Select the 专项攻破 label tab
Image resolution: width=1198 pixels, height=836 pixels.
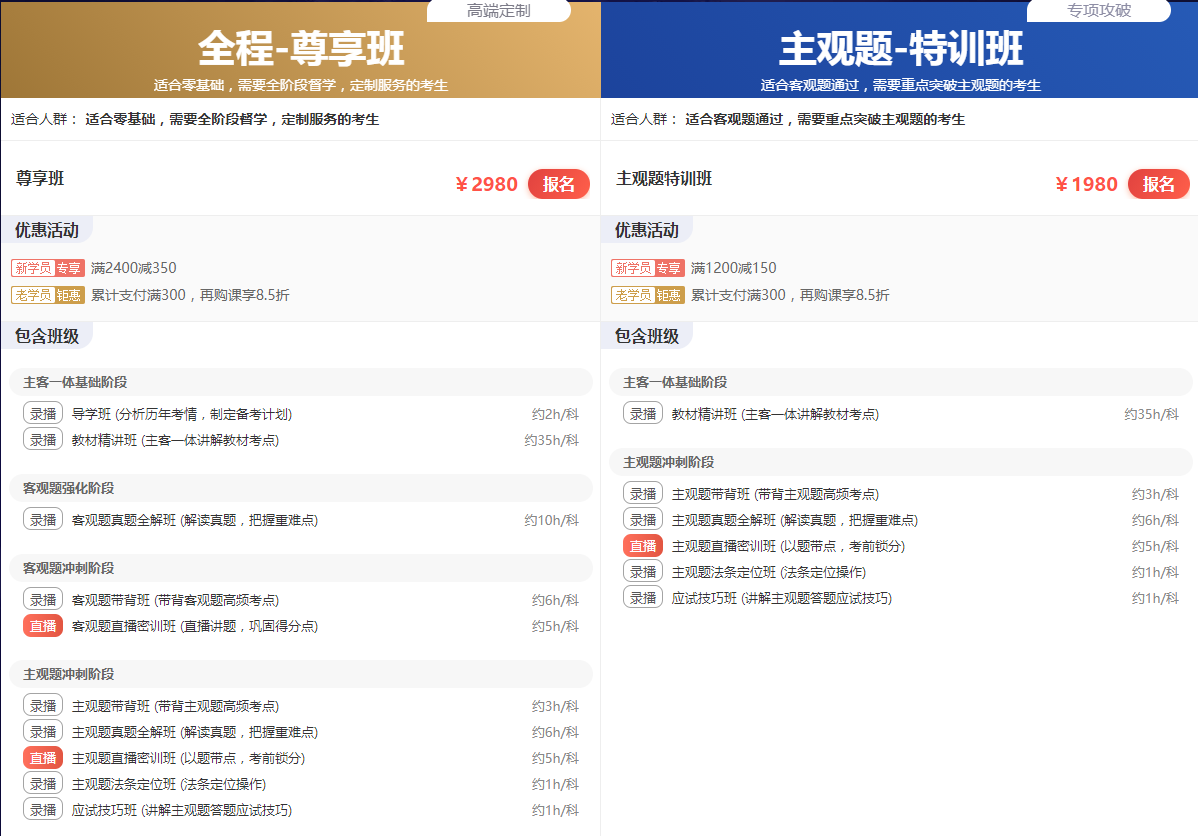1099,11
